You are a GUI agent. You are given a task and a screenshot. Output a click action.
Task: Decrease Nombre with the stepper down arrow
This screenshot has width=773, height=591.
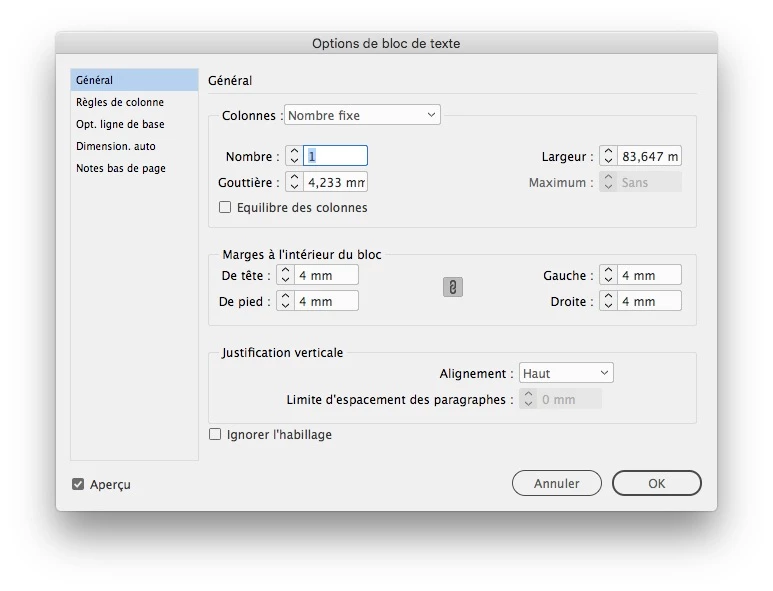[x=294, y=161]
